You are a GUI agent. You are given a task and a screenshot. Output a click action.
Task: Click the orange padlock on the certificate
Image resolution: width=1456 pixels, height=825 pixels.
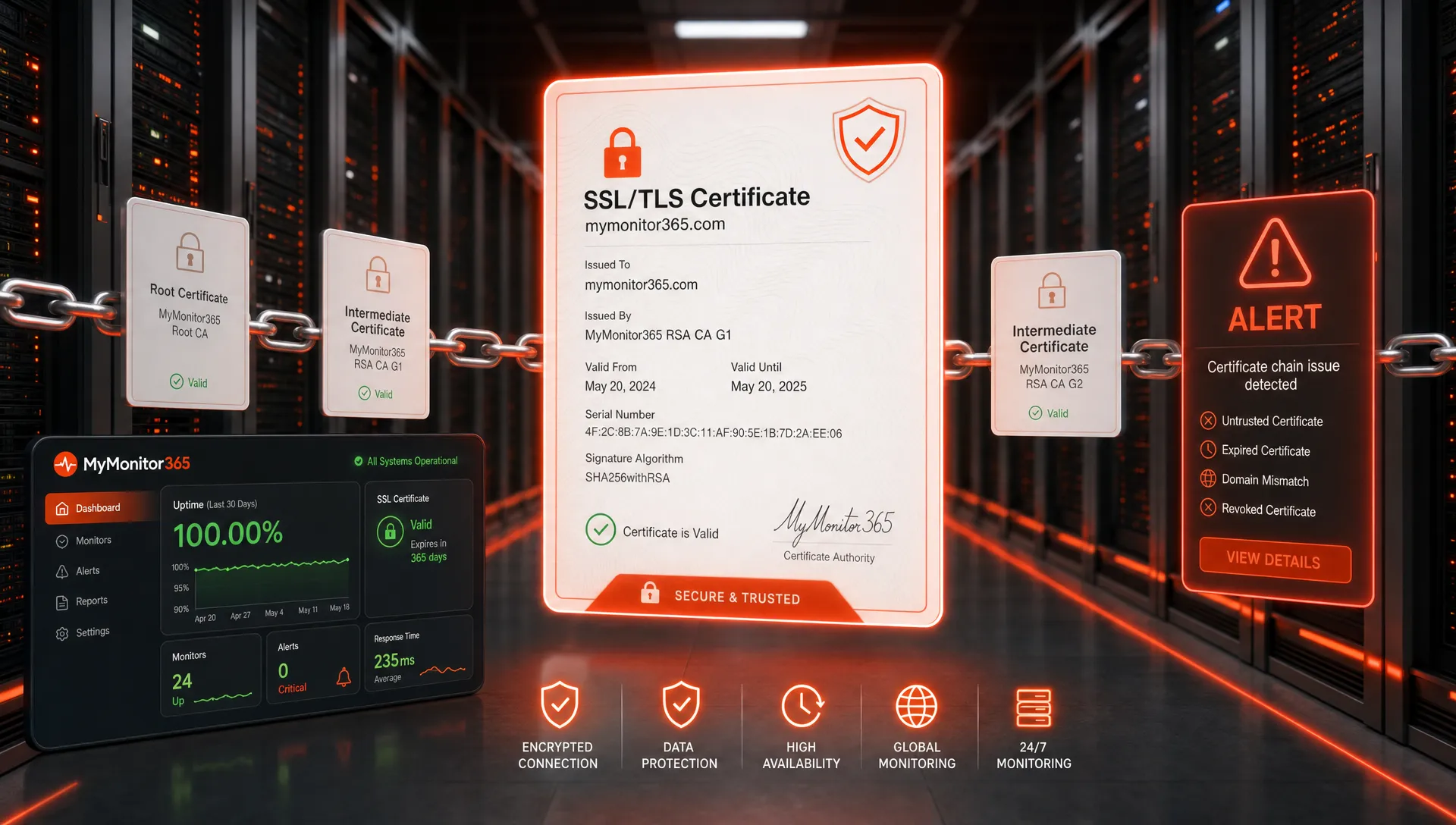pos(622,152)
